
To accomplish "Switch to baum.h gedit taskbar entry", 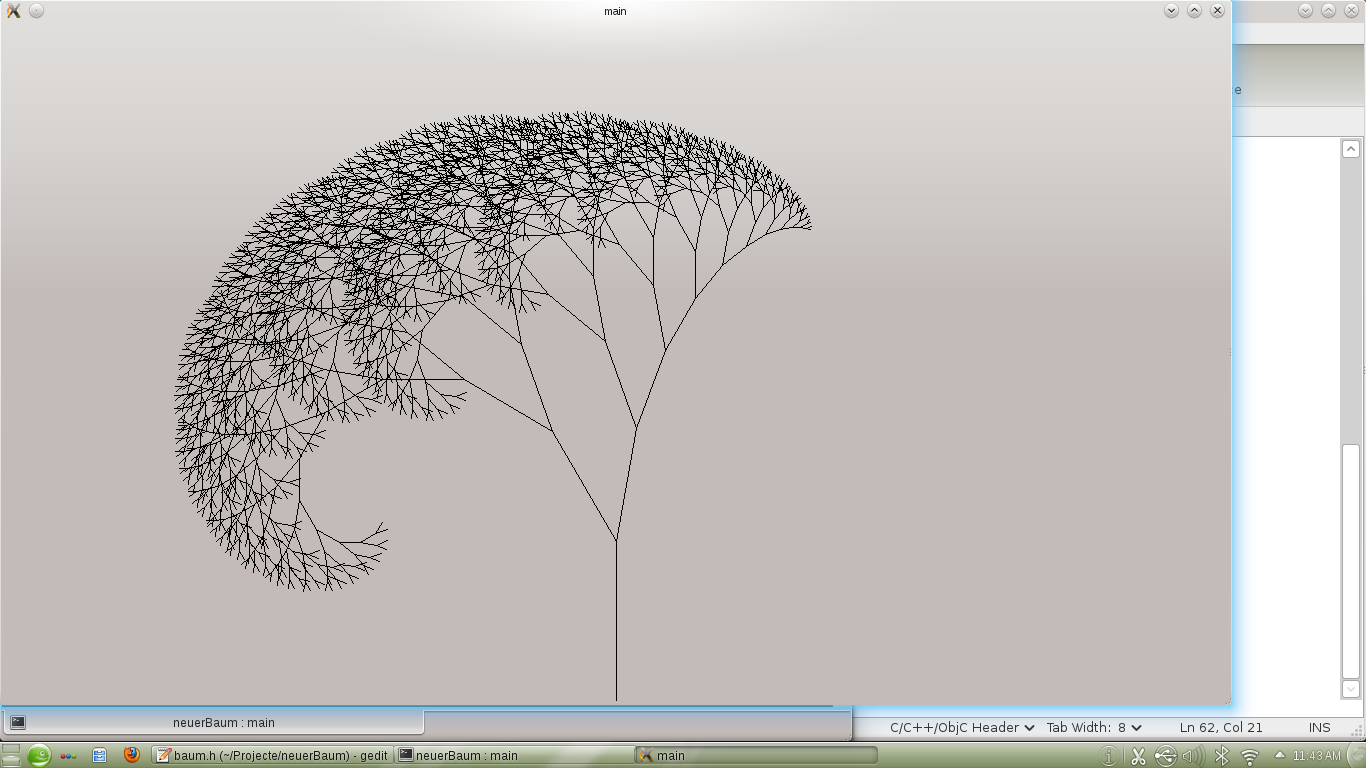I will (272, 755).
